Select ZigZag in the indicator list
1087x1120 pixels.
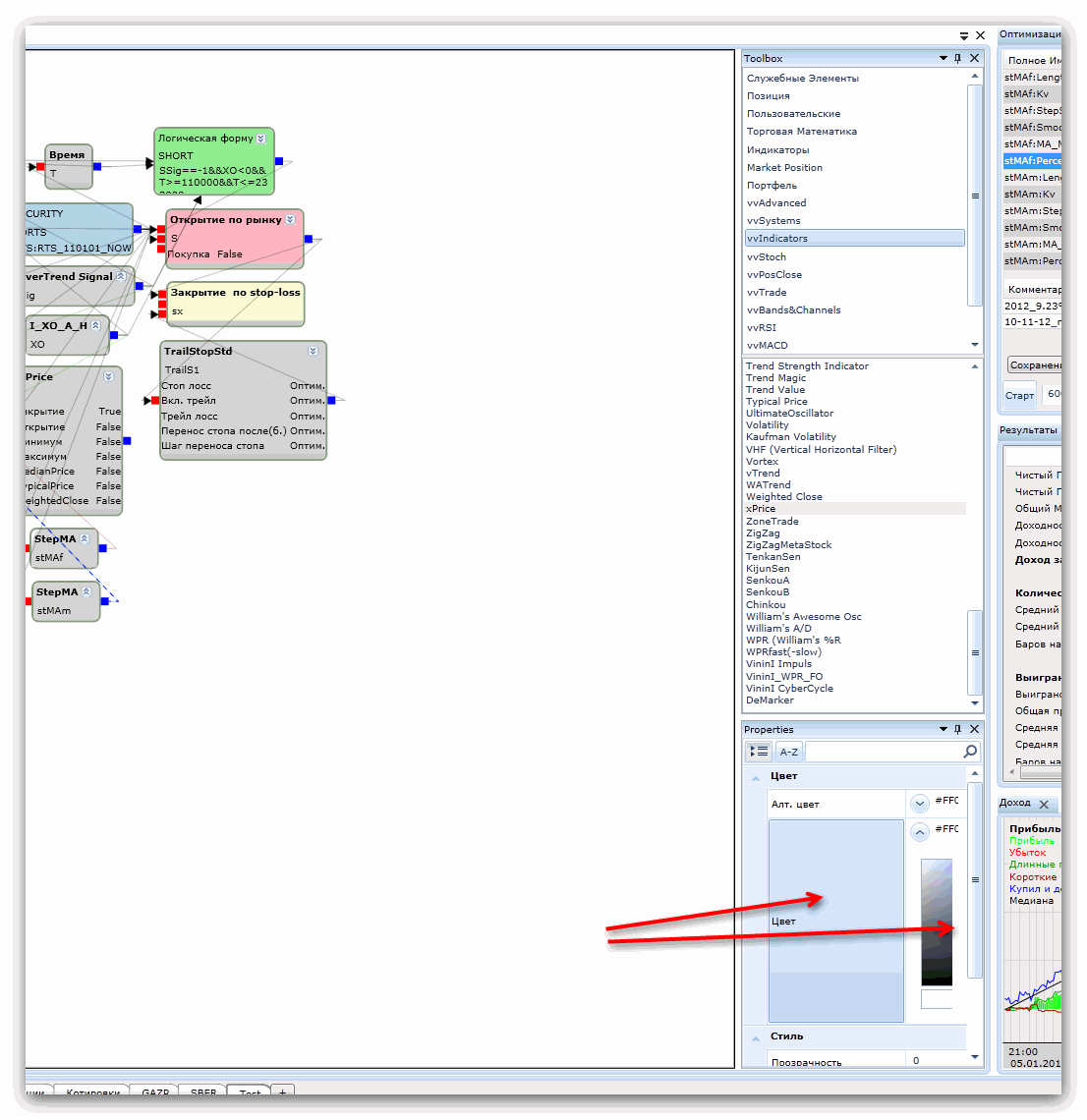pyautogui.click(x=764, y=532)
